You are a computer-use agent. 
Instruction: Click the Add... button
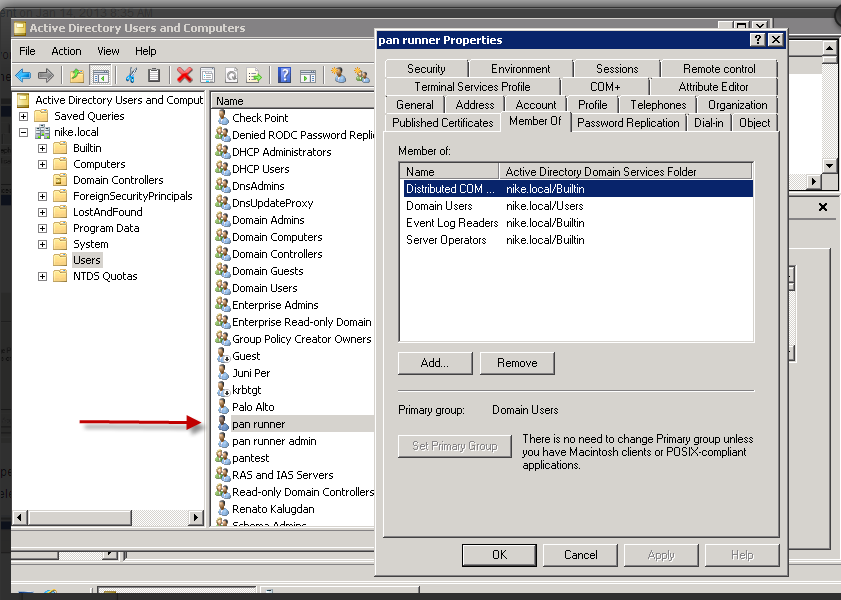point(435,363)
